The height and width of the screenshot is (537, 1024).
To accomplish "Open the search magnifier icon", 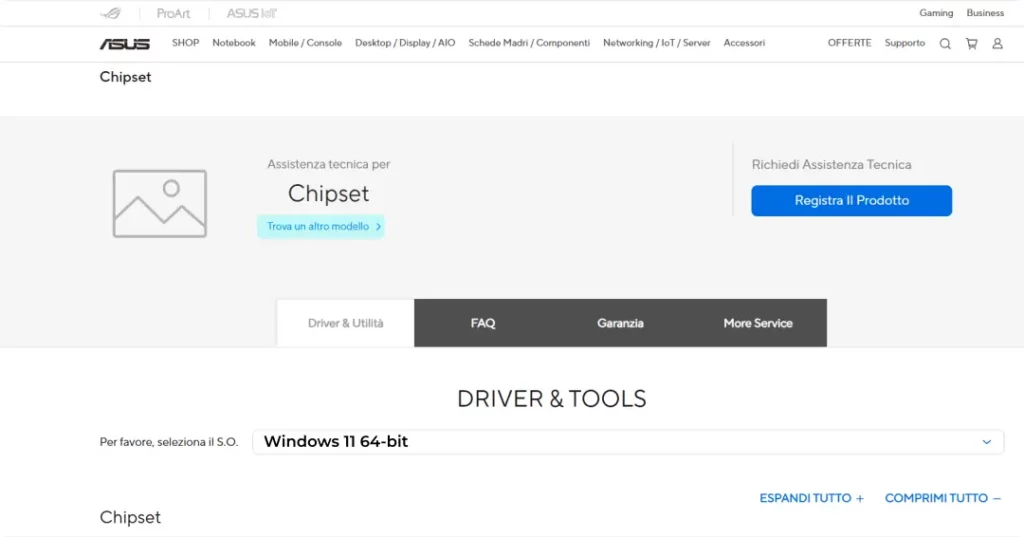I will click(x=945, y=44).
